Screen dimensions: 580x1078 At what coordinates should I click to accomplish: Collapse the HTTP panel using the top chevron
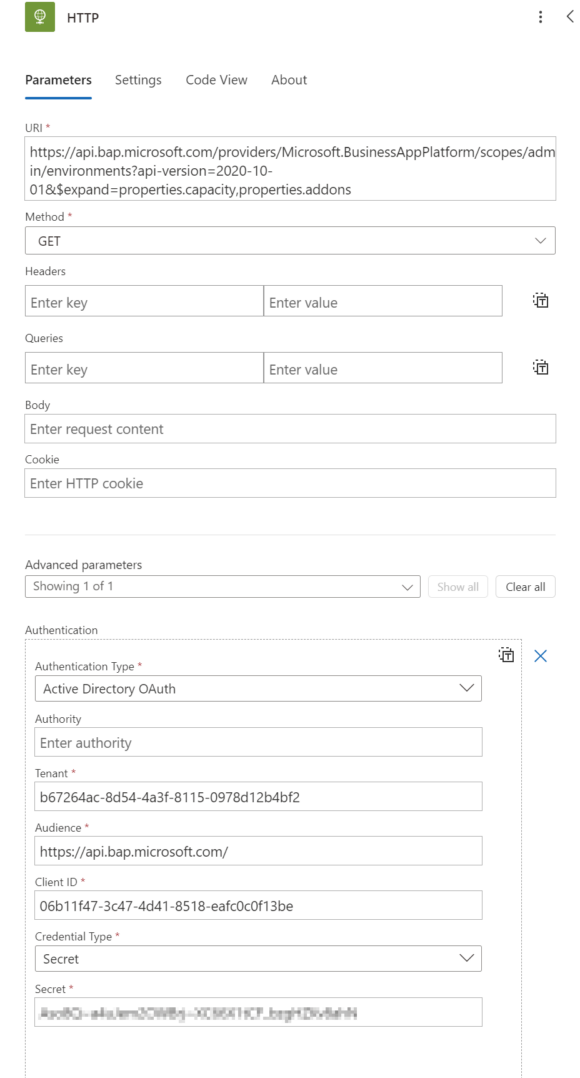coord(569,17)
